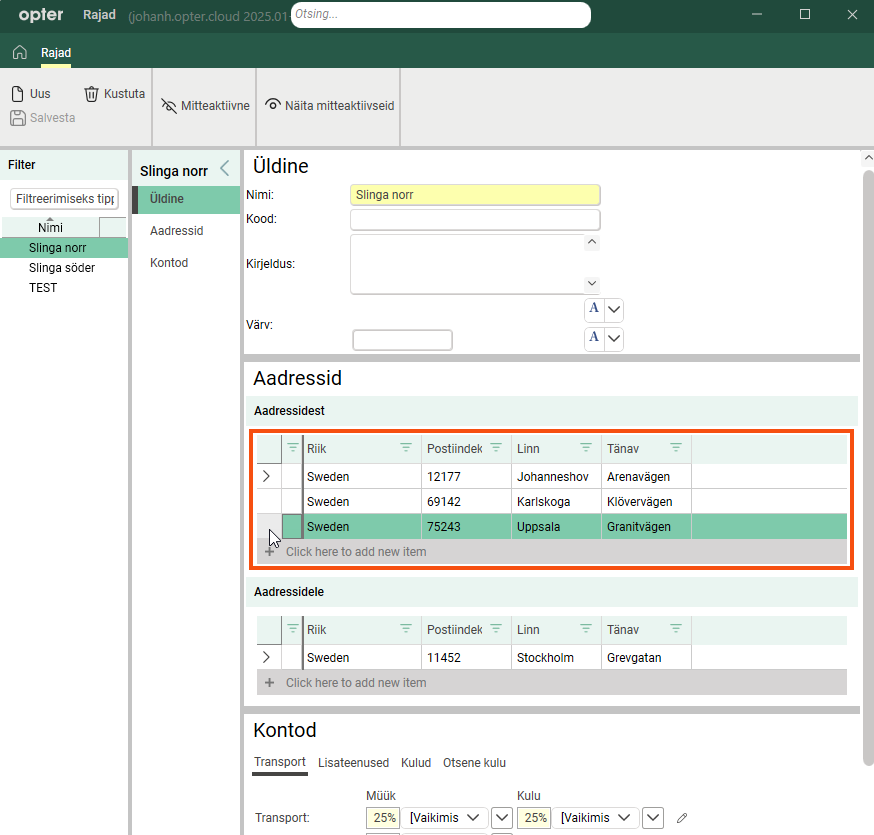Collapse the Slinga norr side panel chevron
The width and height of the screenshot is (874, 835).
(x=224, y=169)
